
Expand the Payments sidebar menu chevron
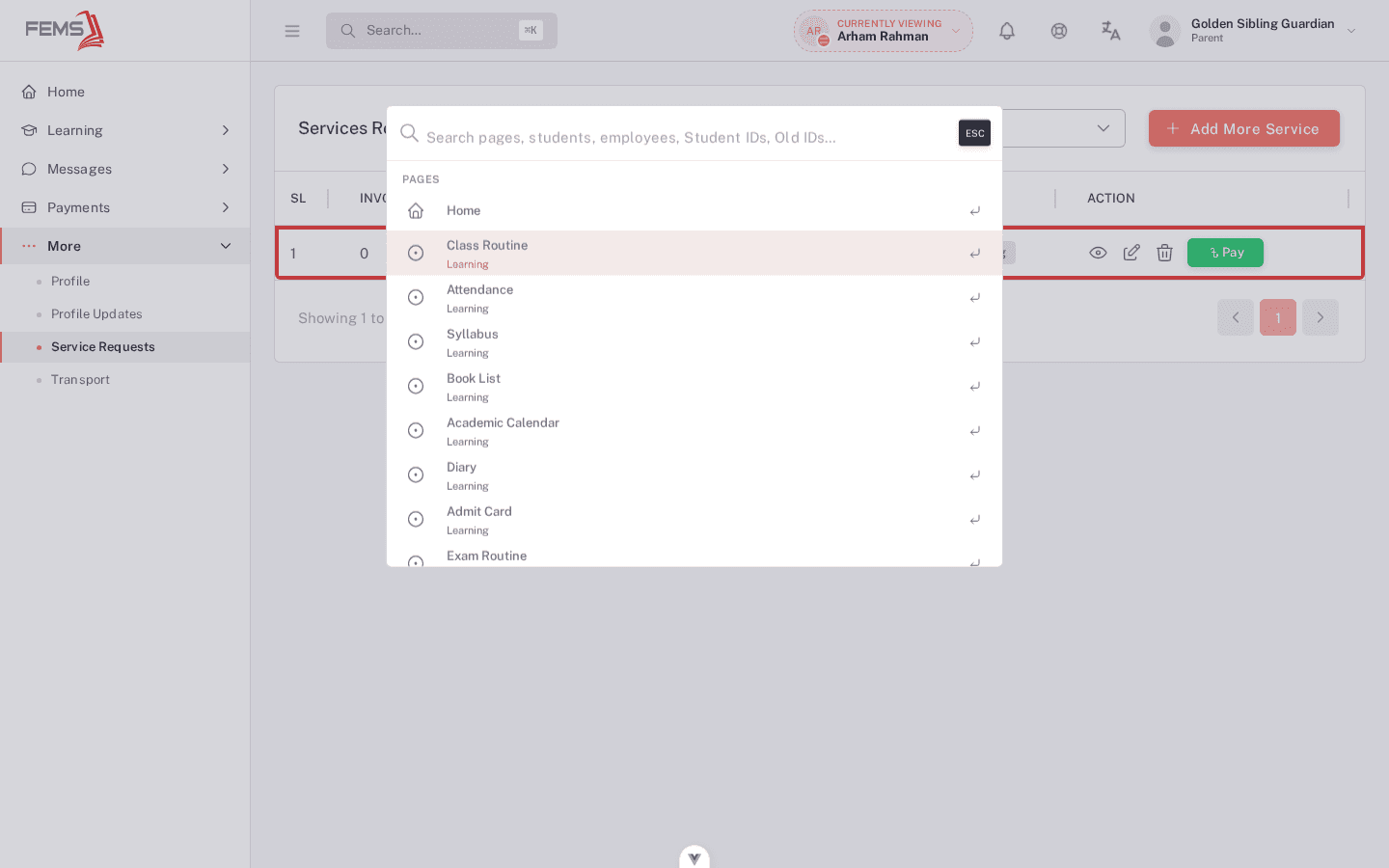click(226, 207)
